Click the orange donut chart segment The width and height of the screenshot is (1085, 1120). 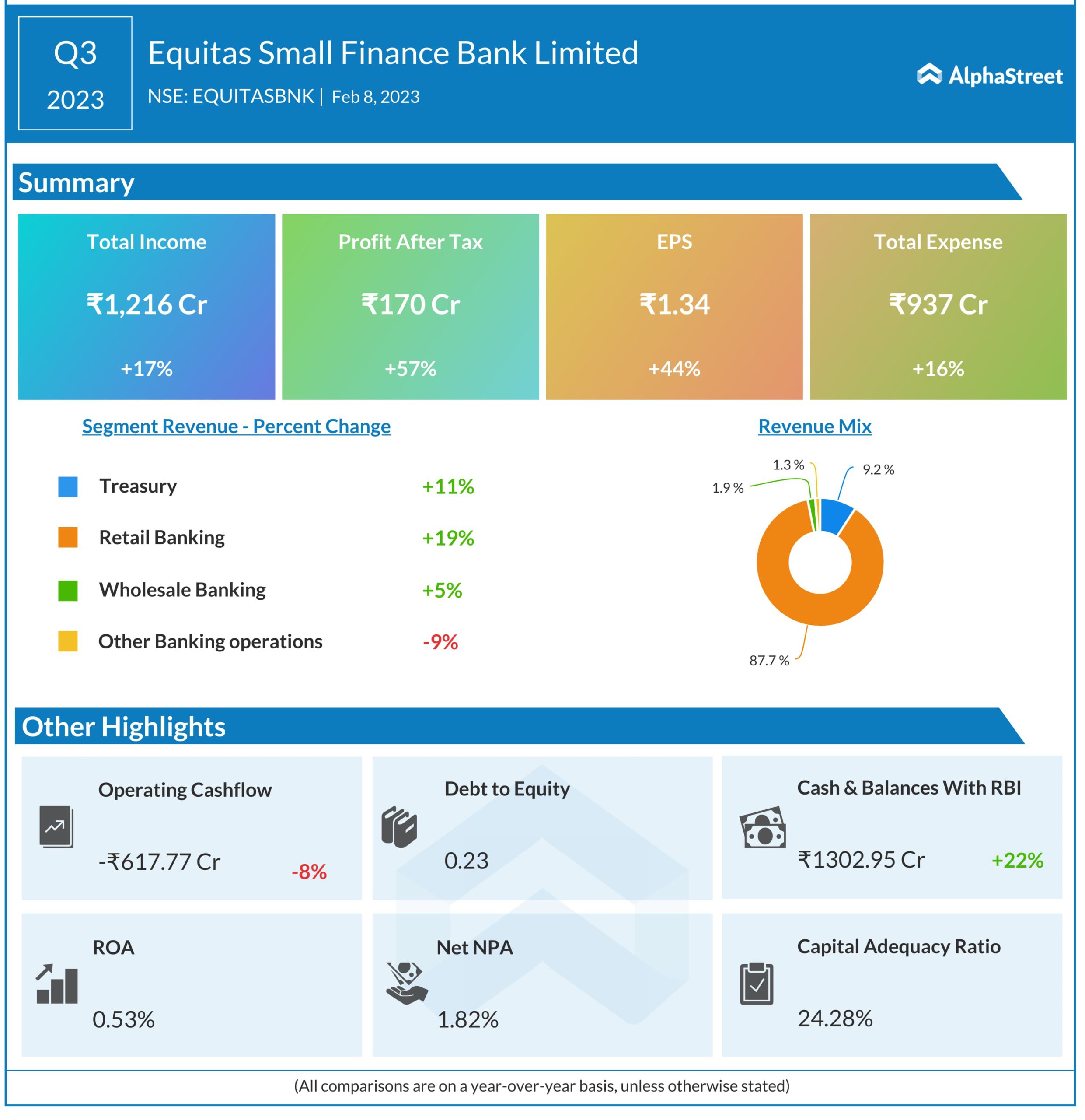coord(820,610)
